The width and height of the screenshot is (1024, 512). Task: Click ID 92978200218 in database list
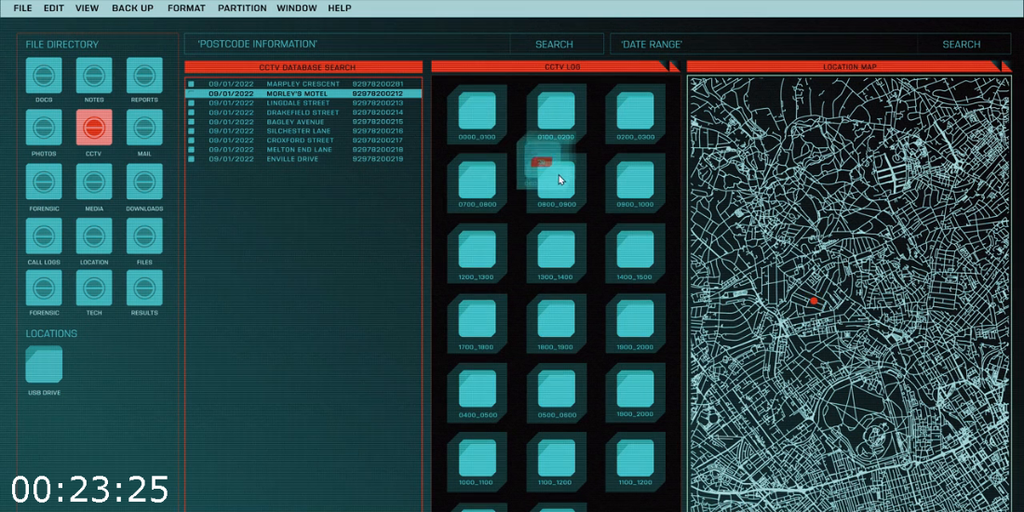click(377, 150)
